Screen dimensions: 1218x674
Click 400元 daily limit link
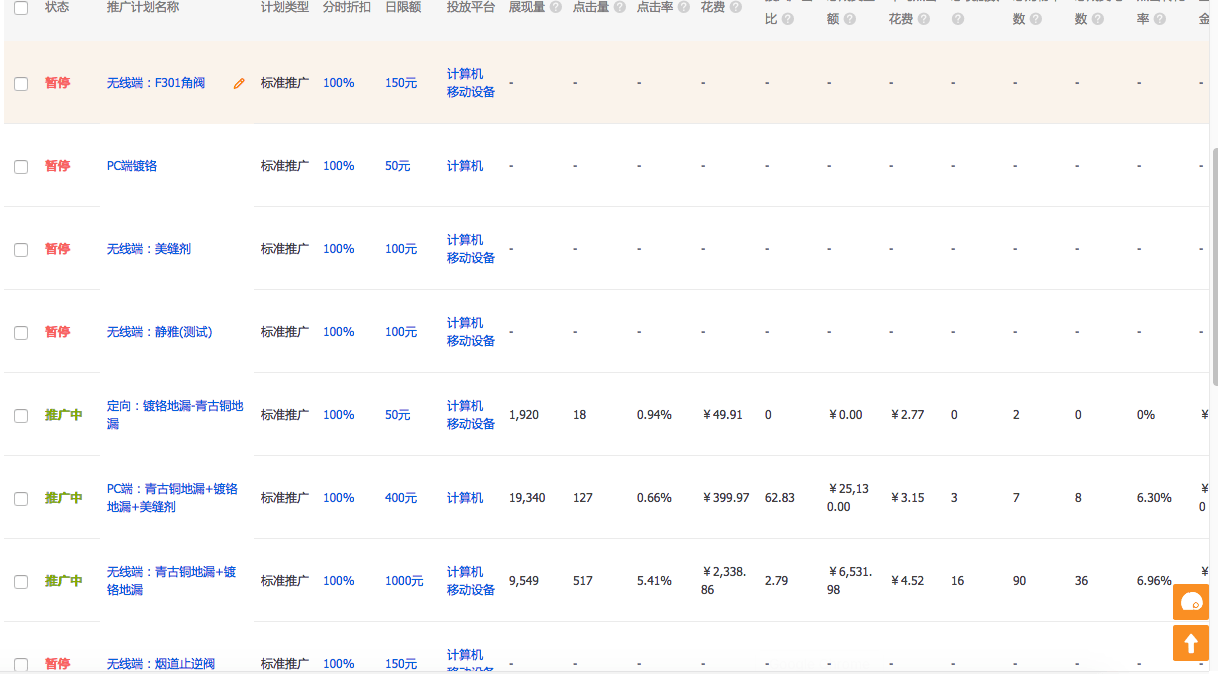coord(401,498)
